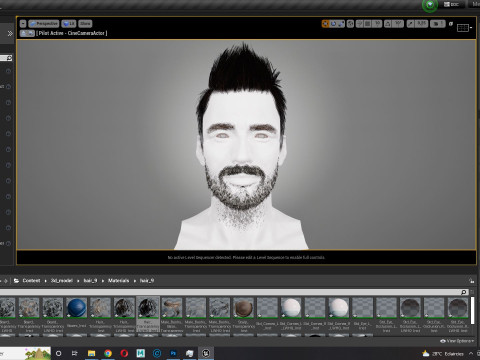Open Opera browser from taskbar
The height and width of the screenshot is (360, 480).
coord(124,353)
